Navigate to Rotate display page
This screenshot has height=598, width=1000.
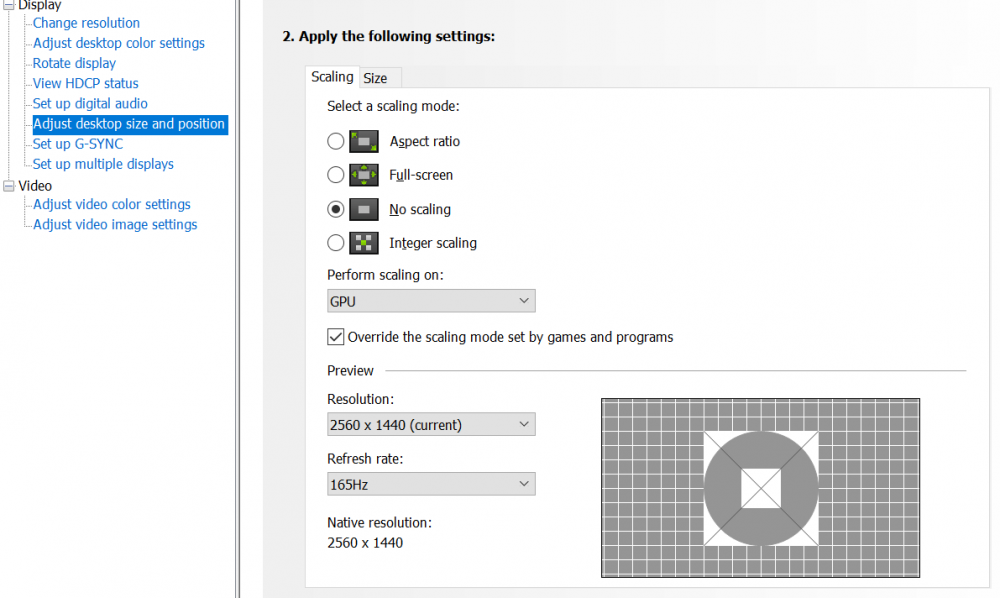(74, 63)
